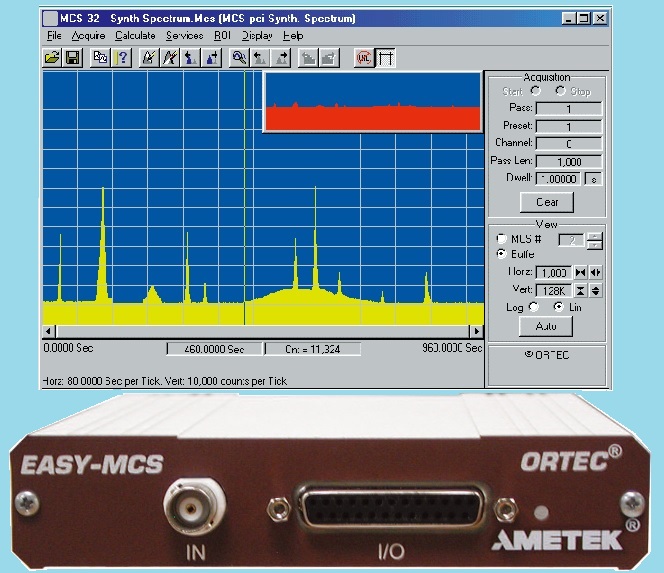Click the 460.0000 Sec marker readout

point(214,349)
